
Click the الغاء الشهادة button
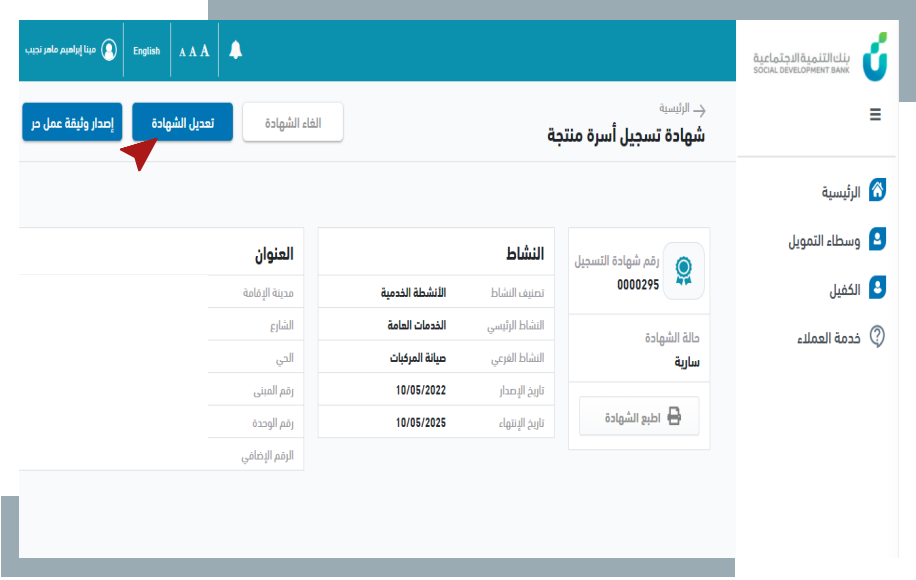click(293, 122)
